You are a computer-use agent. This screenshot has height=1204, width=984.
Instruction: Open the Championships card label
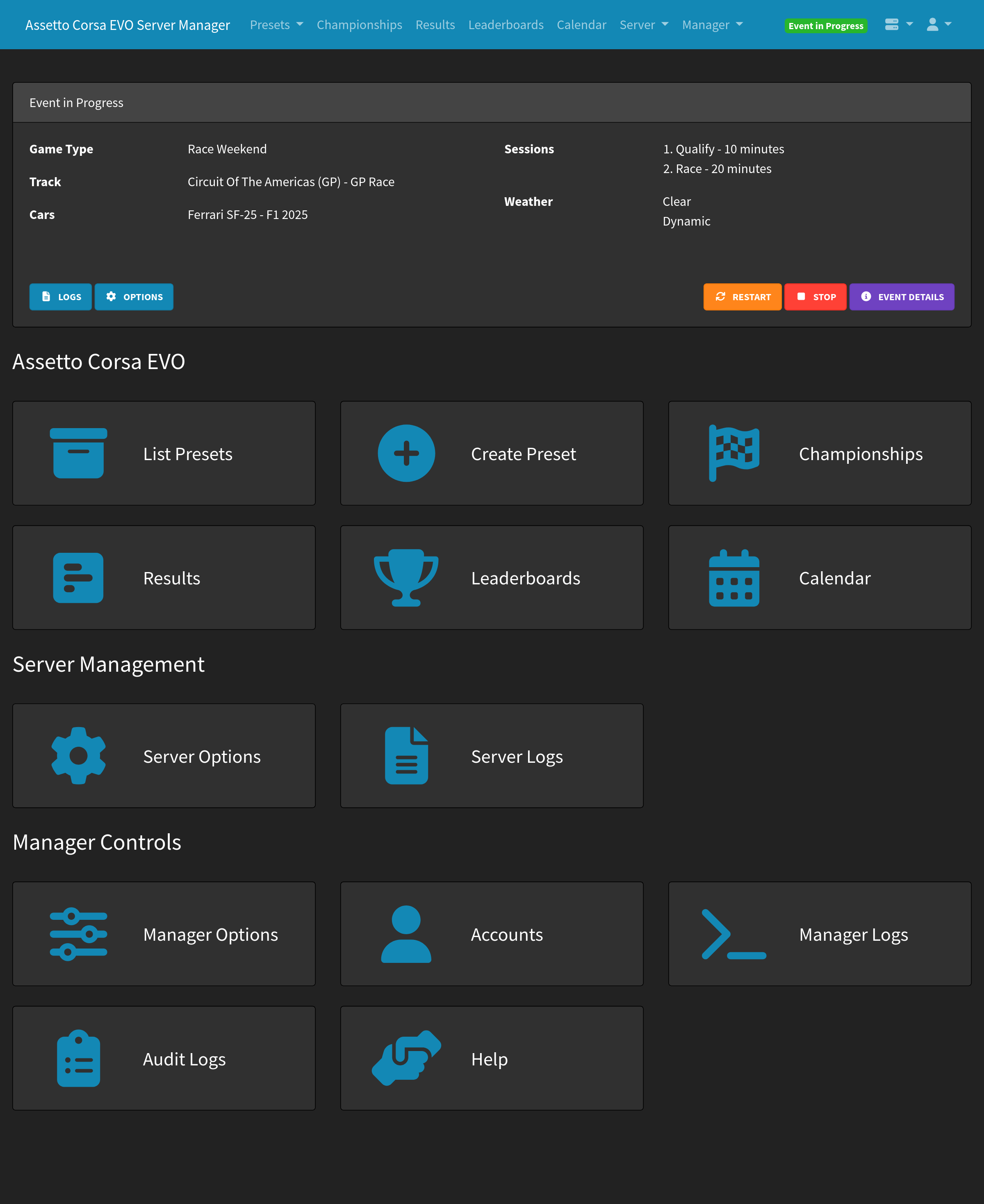[861, 454]
